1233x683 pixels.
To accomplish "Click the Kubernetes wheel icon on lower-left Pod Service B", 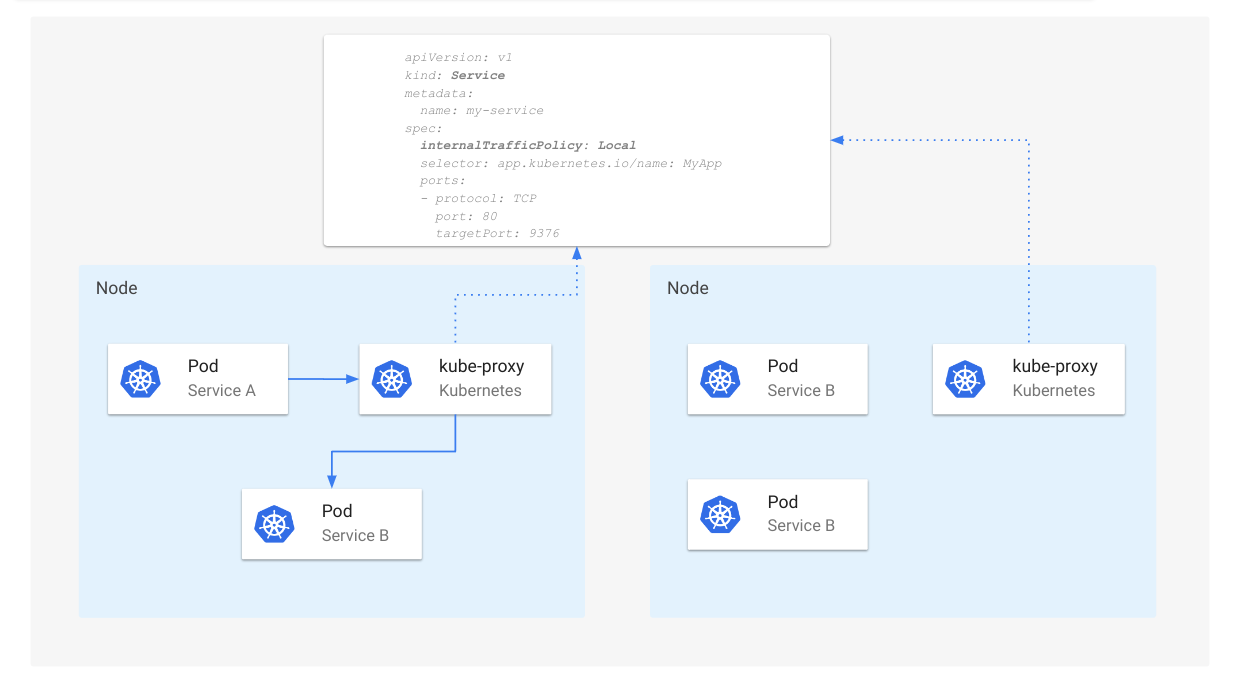I will [x=274, y=524].
